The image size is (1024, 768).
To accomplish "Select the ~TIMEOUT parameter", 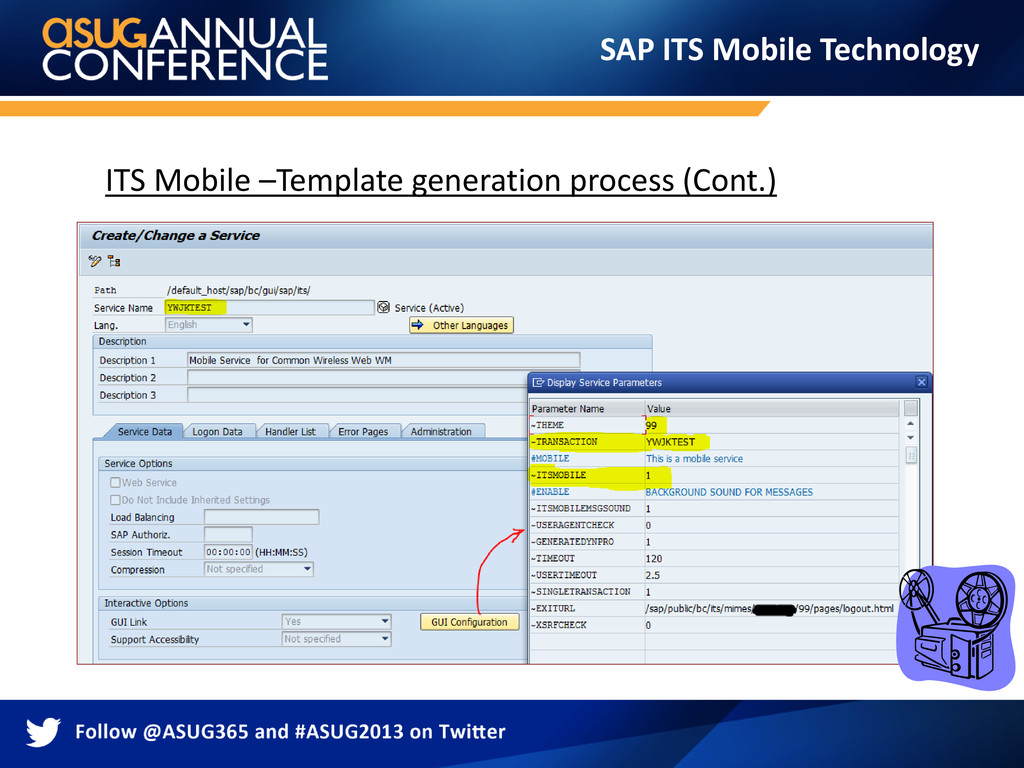I will 586,558.
